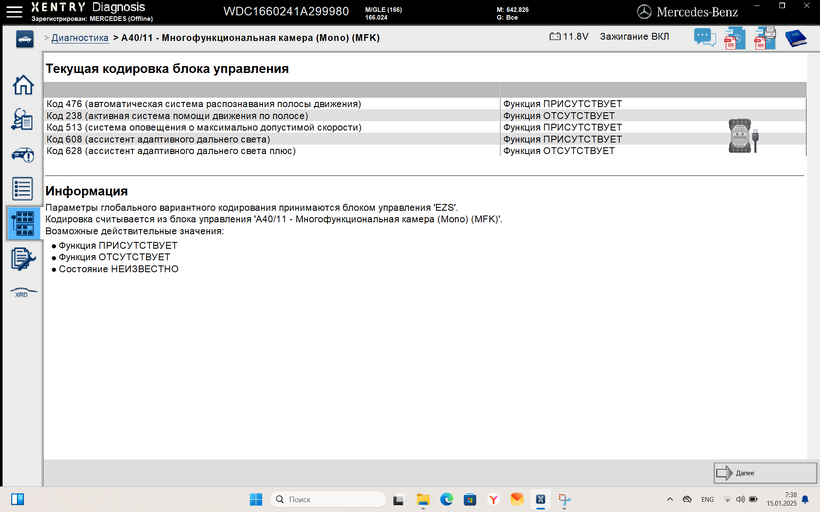Select row Код 628 adaptive high beam plus
820x512 pixels.
pos(425,151)
